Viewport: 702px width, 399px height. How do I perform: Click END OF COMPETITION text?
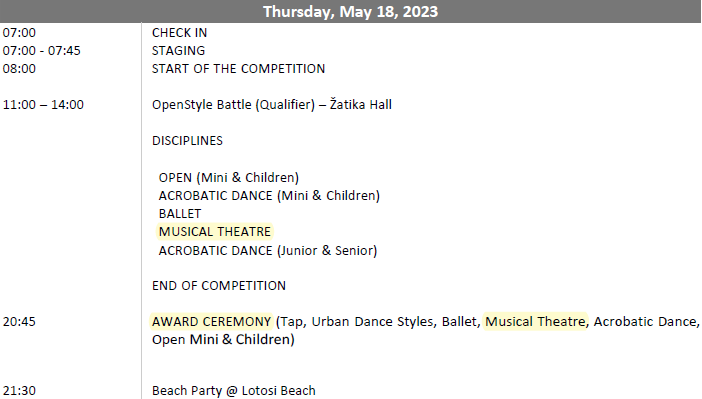[x=219, y=286]
